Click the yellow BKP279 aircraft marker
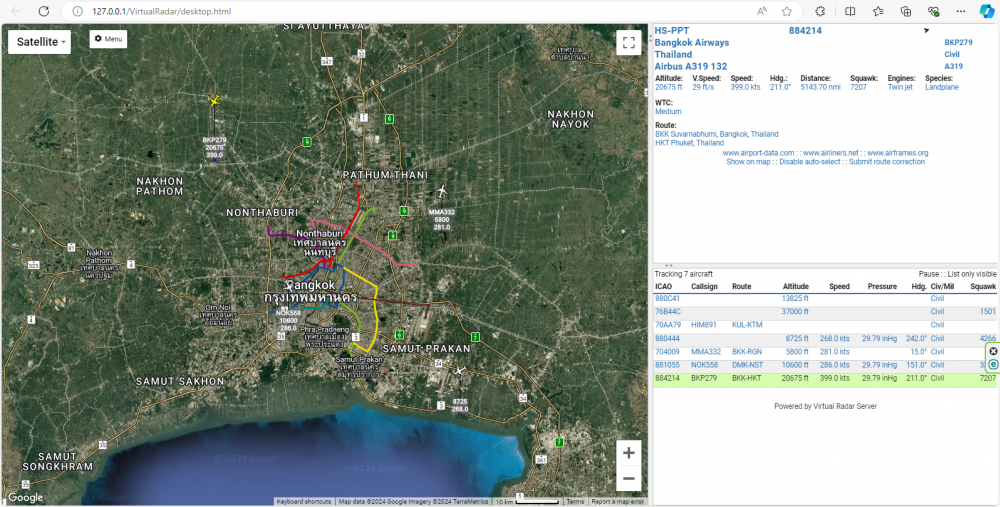This screenshot has width=1000, height=507. pyautogui.click(x=214, y=100)
